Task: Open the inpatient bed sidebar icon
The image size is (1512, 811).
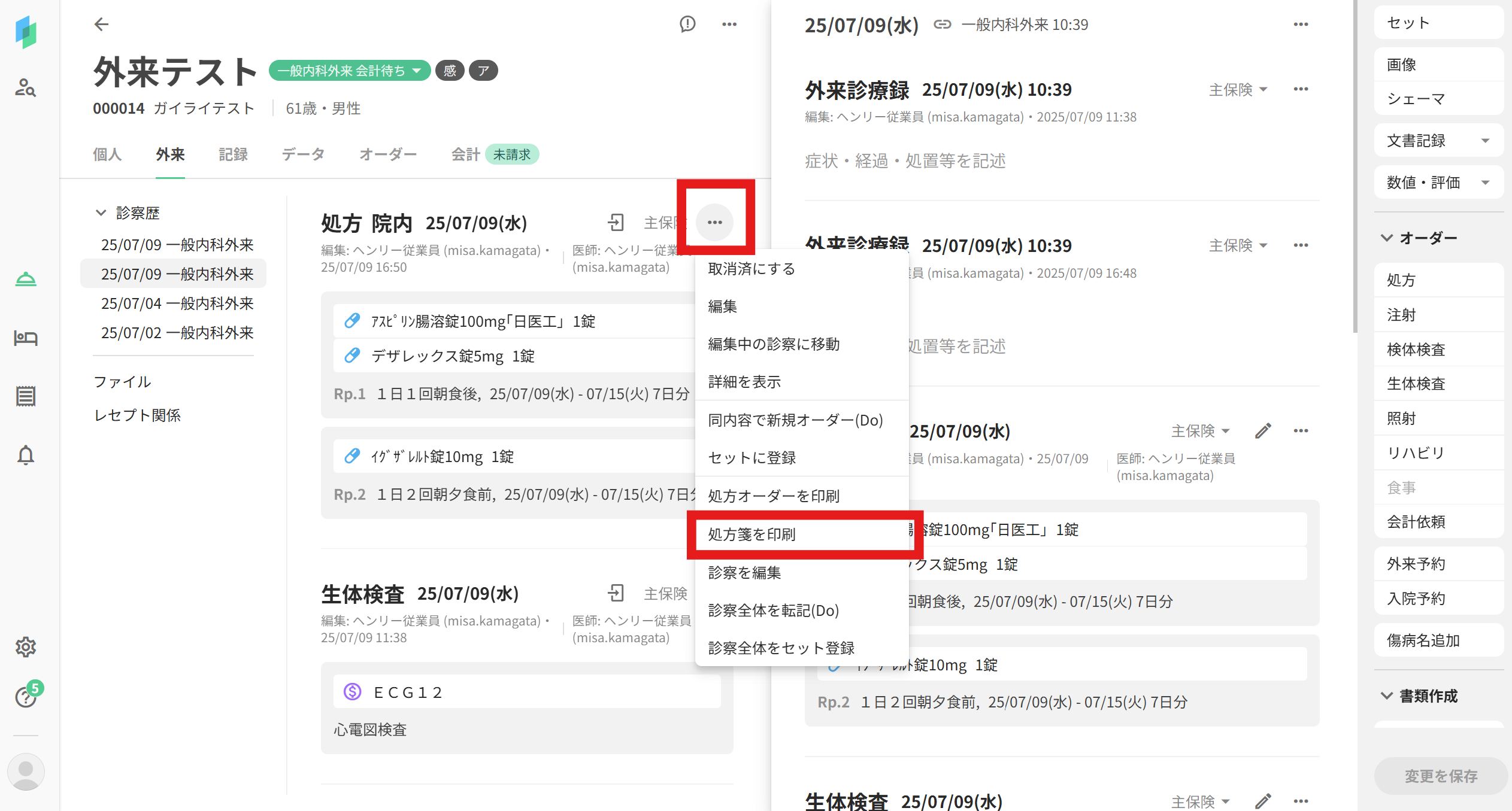Action: [25, 338]
